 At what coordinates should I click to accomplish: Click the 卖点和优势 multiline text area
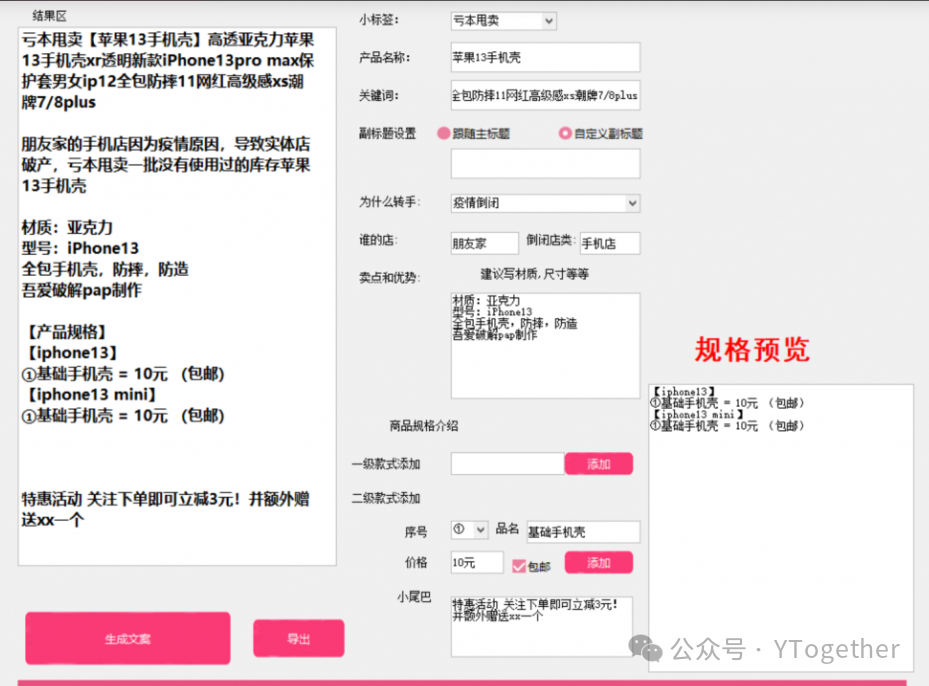[x=545, y=345]
